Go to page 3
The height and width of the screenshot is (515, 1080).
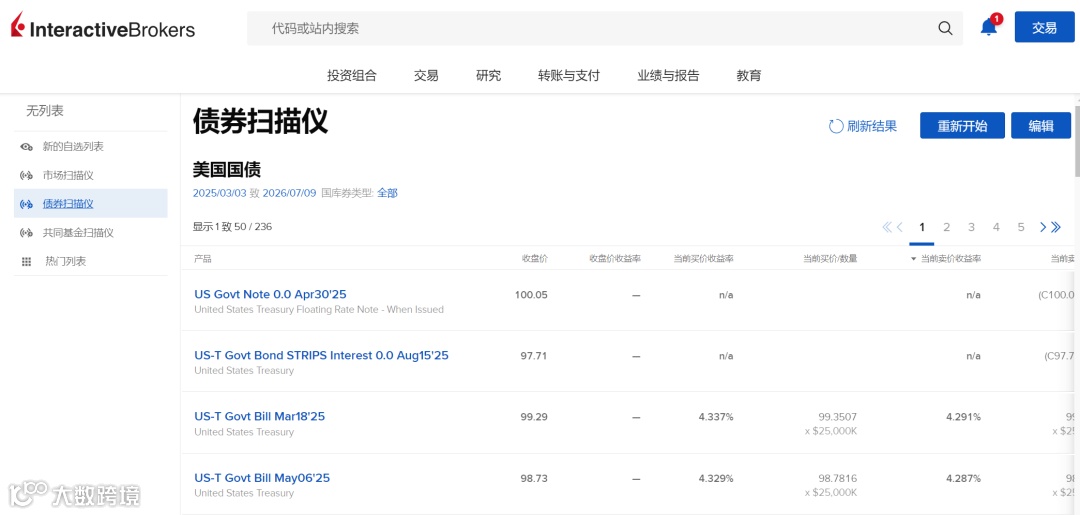(971, 227)
